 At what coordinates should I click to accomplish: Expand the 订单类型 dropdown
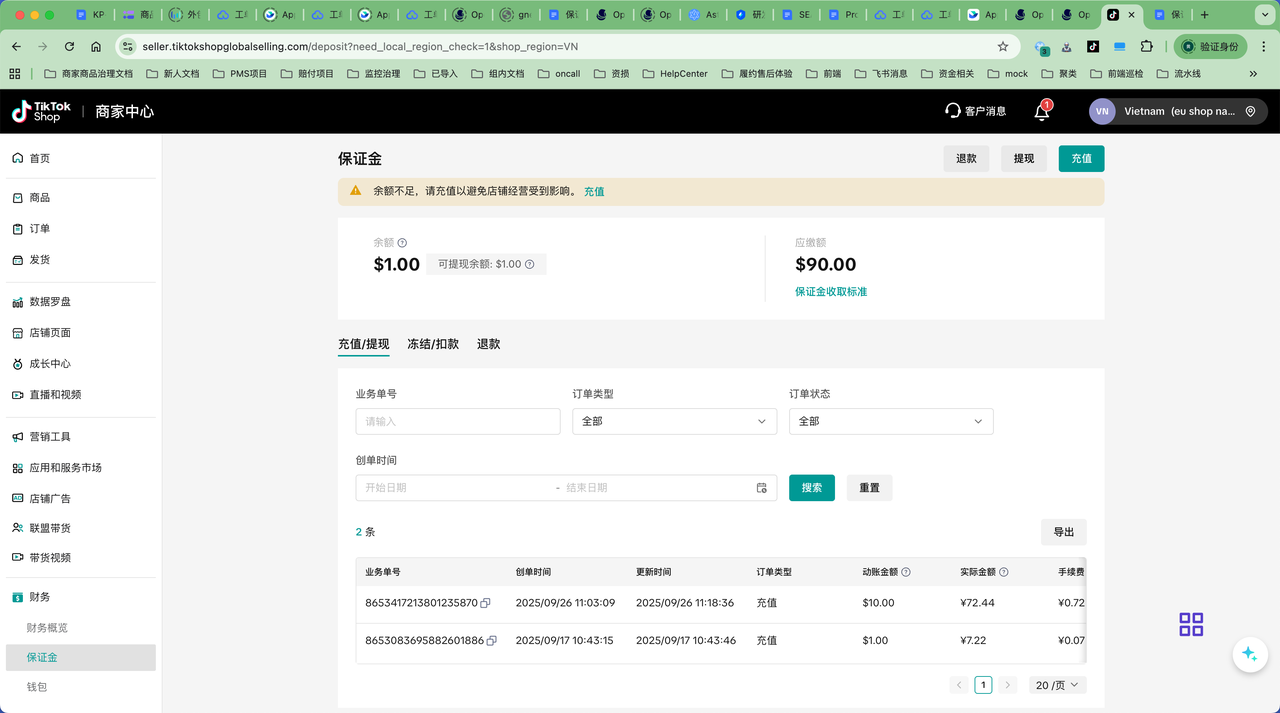point(674,422)
